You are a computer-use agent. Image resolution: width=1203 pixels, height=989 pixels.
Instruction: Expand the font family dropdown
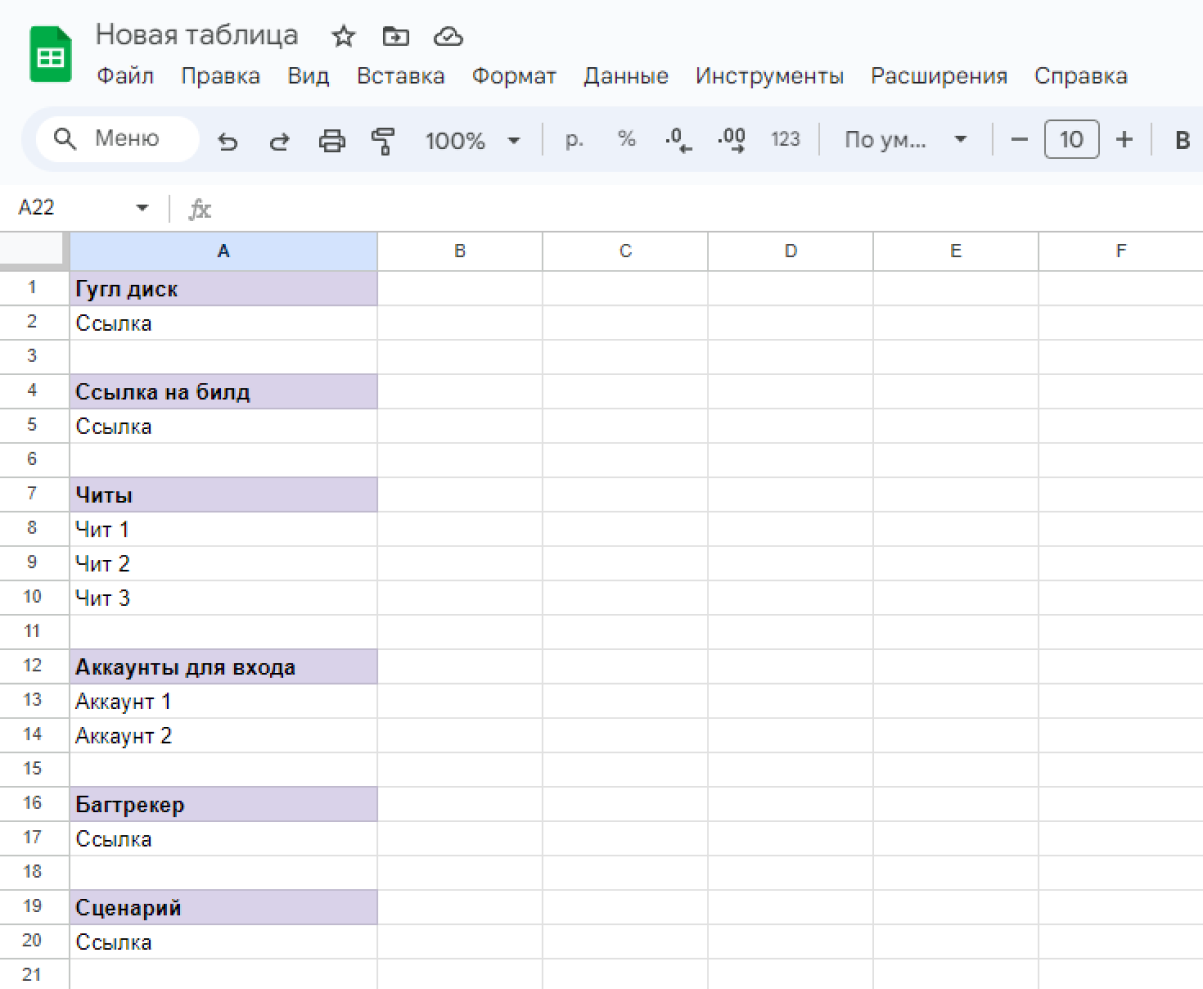[x=906, y=140]
